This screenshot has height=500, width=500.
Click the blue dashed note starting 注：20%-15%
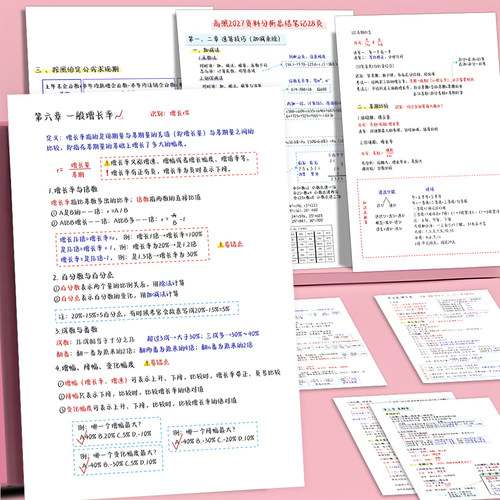click(x=147, y=311)
